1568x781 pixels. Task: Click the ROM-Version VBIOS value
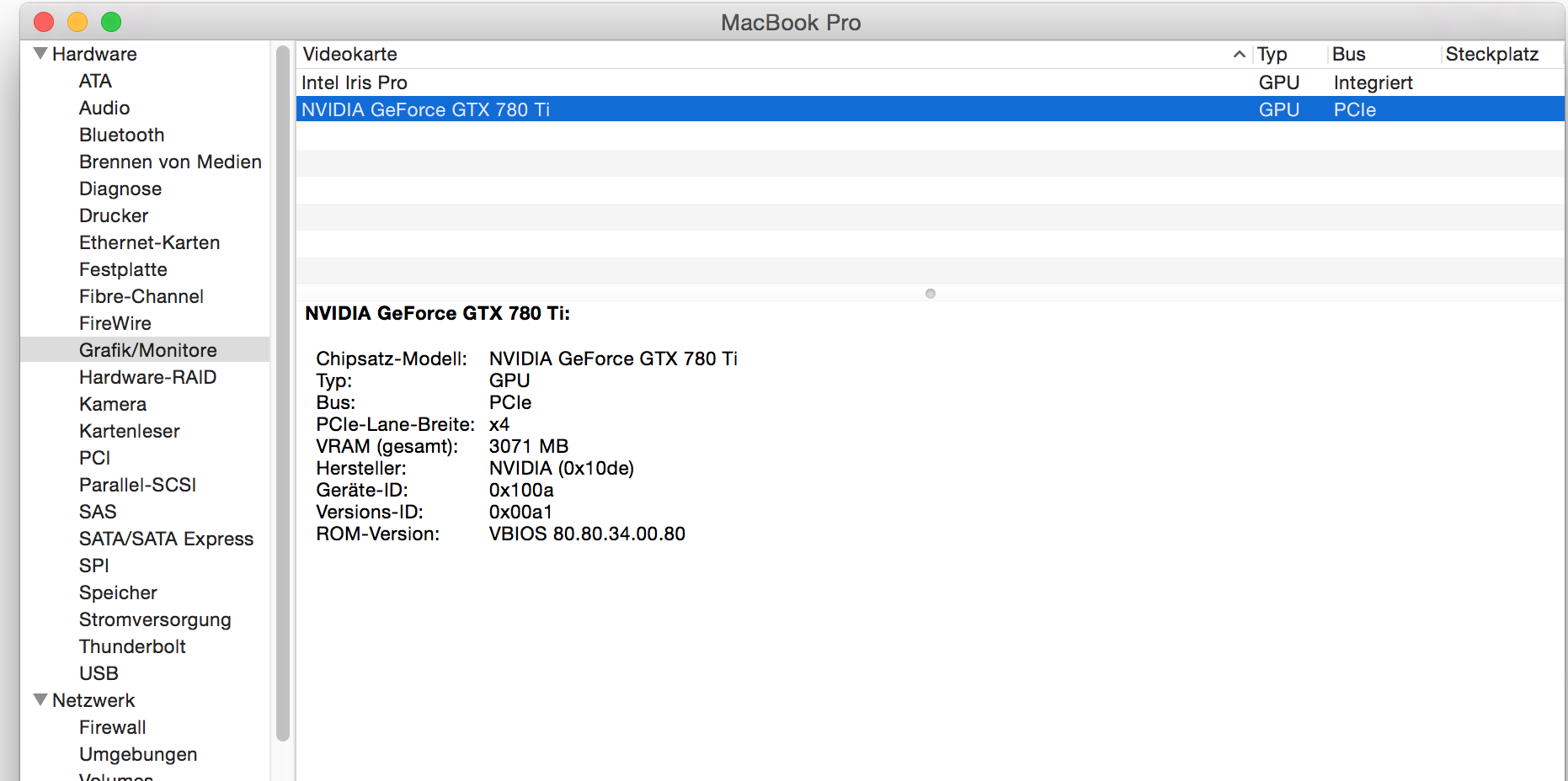click(587, 534)
